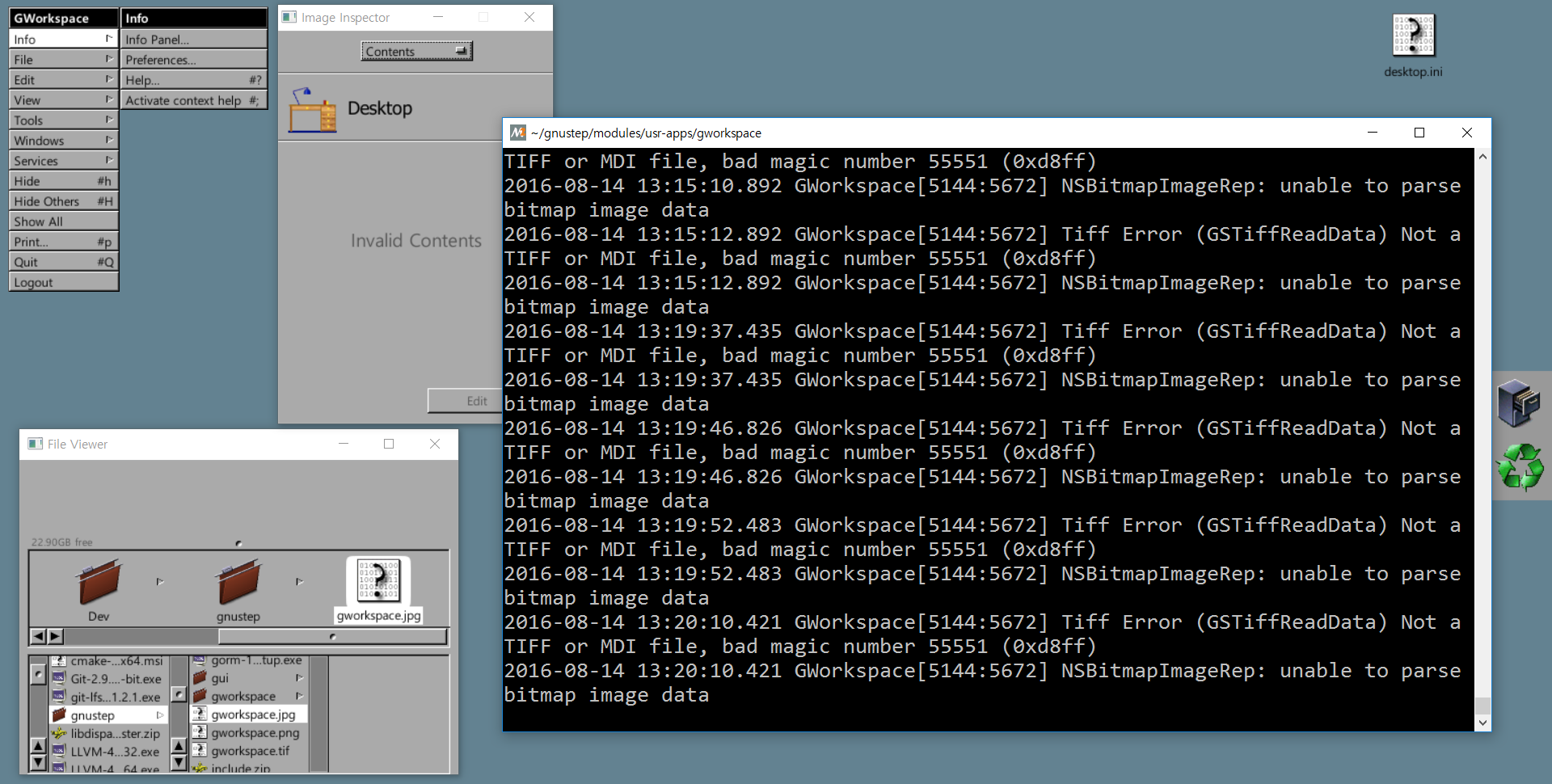Select Activate context help menu item
This screenshot has width=1552, height=784.
(x=194, y=100)
